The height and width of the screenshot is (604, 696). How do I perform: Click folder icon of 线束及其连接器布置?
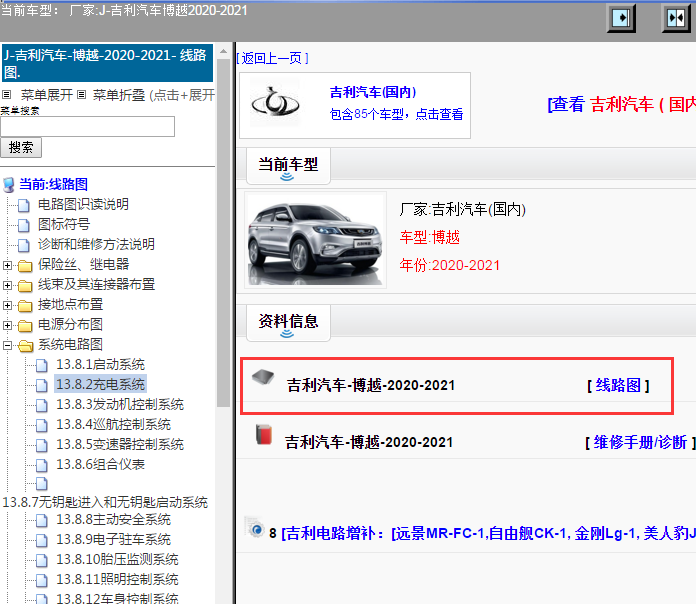(25, 286)
